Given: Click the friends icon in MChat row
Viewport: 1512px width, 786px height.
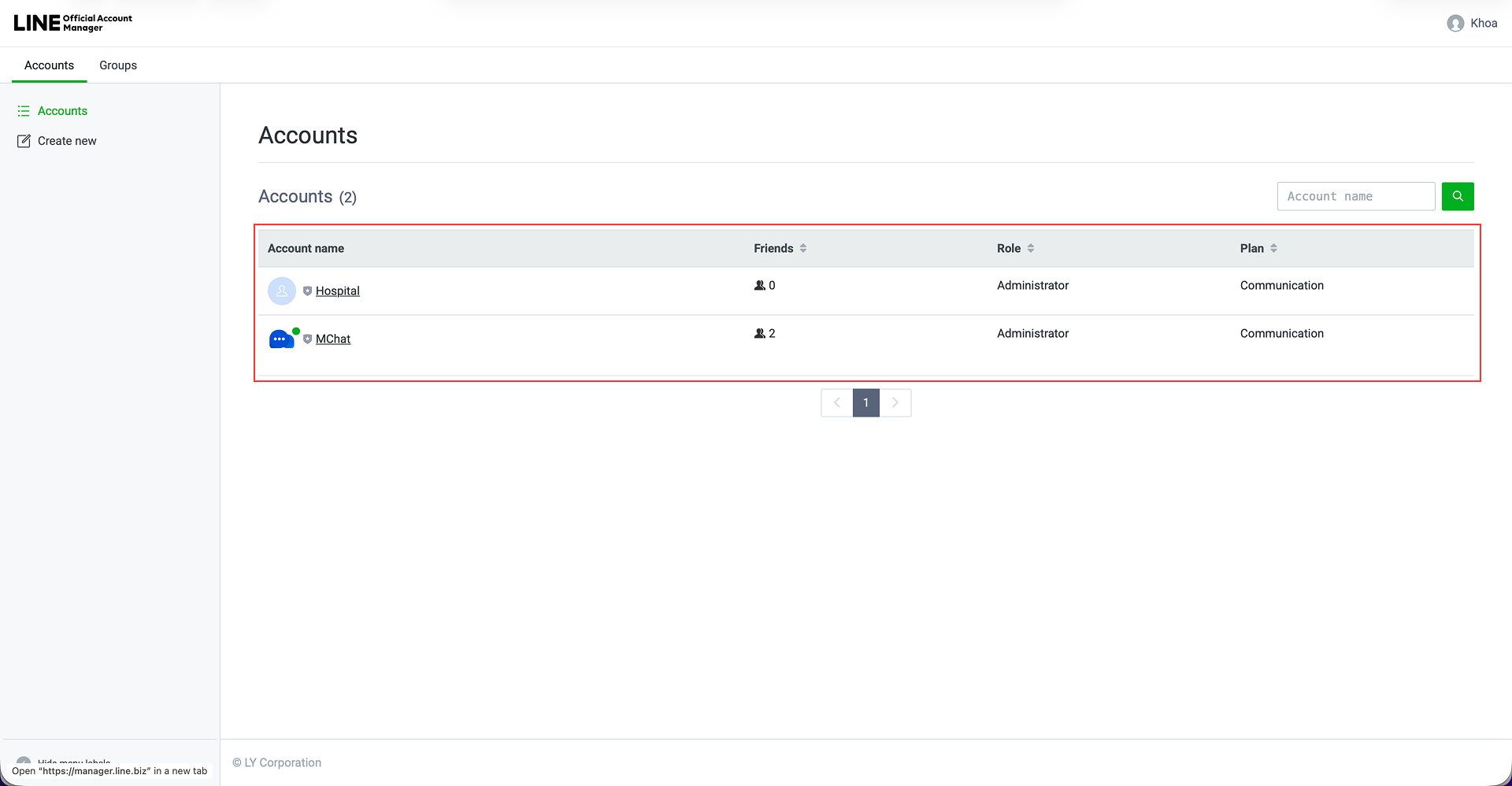Looking at the screenshot, I should [x=759, y=334].
